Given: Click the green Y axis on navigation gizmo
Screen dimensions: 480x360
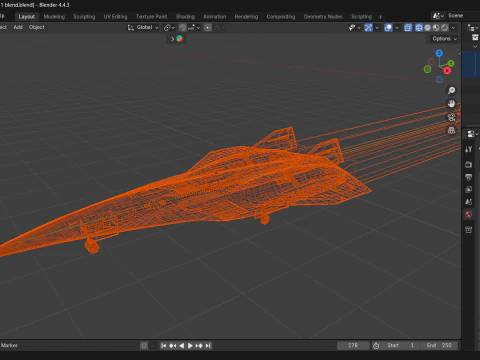Looking at the screenshot, I should [x=451, y=63].
